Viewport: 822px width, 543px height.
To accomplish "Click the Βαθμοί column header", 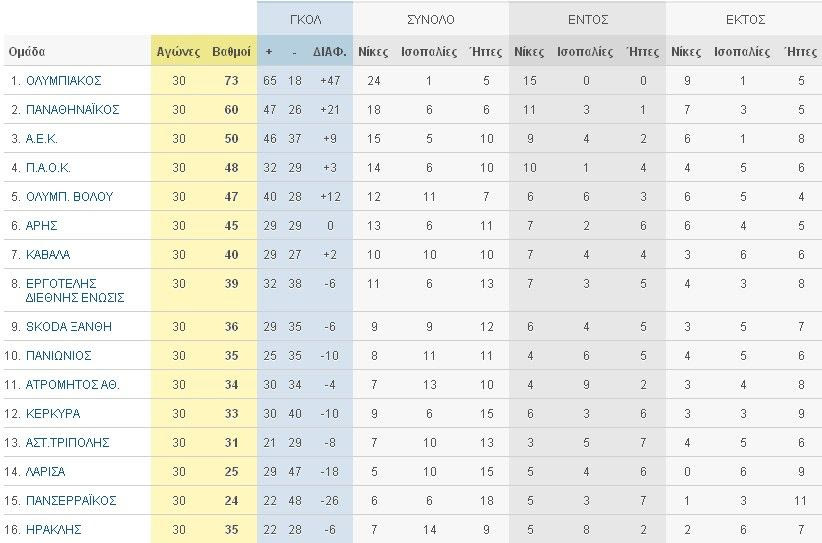I will coord(231,51).
